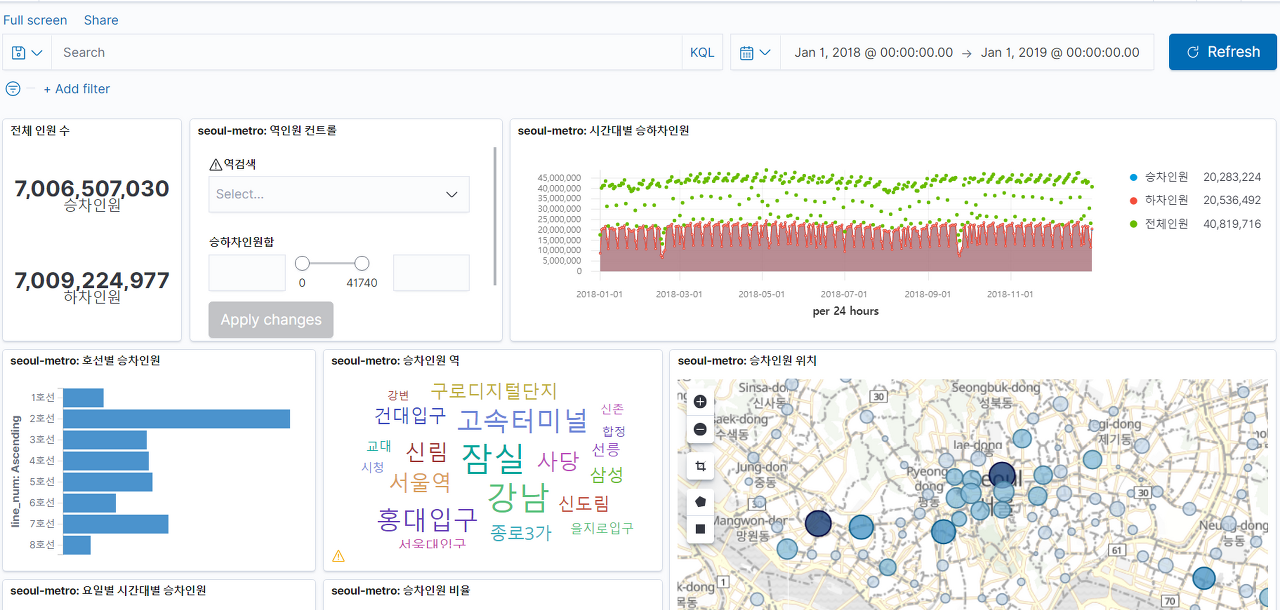1280x610 pixels.
Task: Select 사당 in the tag cloud
Action: click(x=558, y=461)
